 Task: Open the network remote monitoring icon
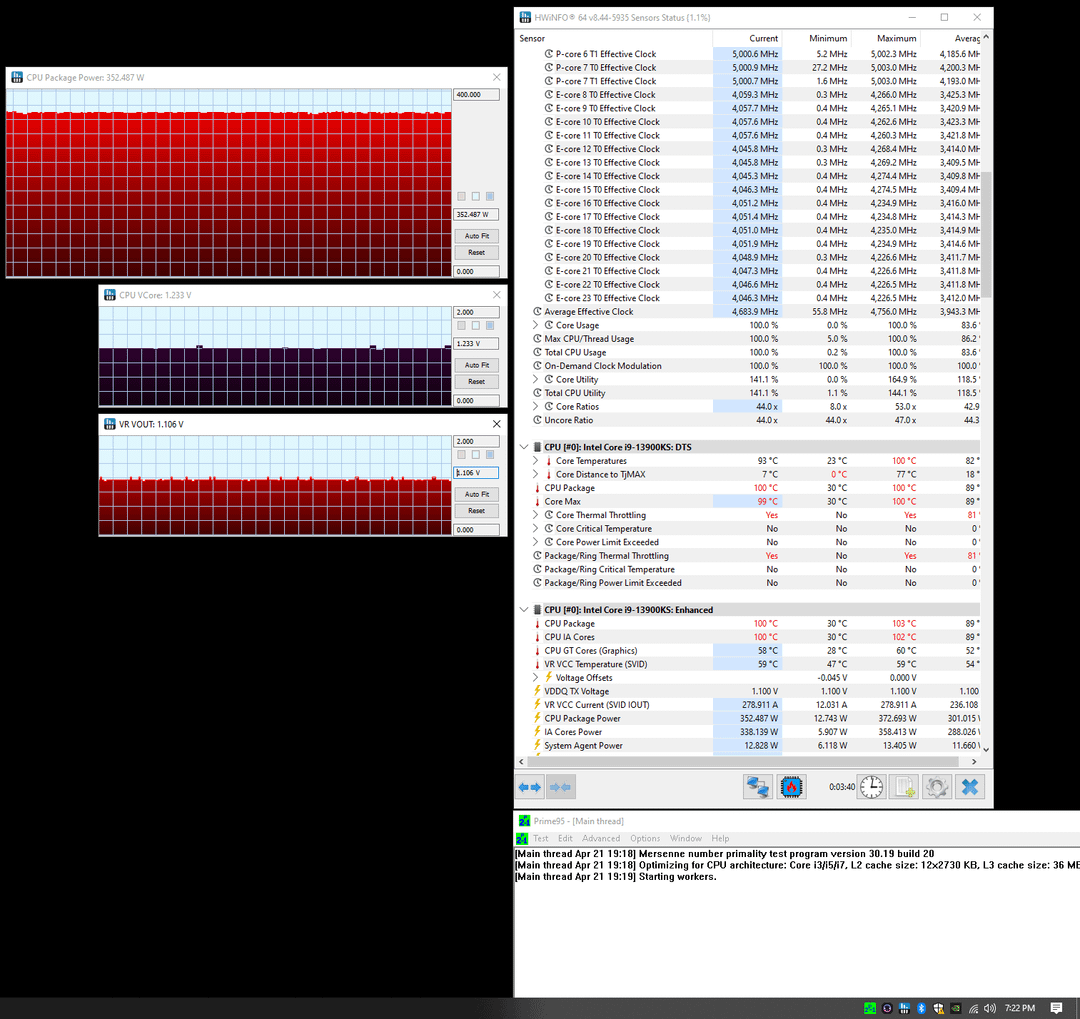[x=758, y=787]
